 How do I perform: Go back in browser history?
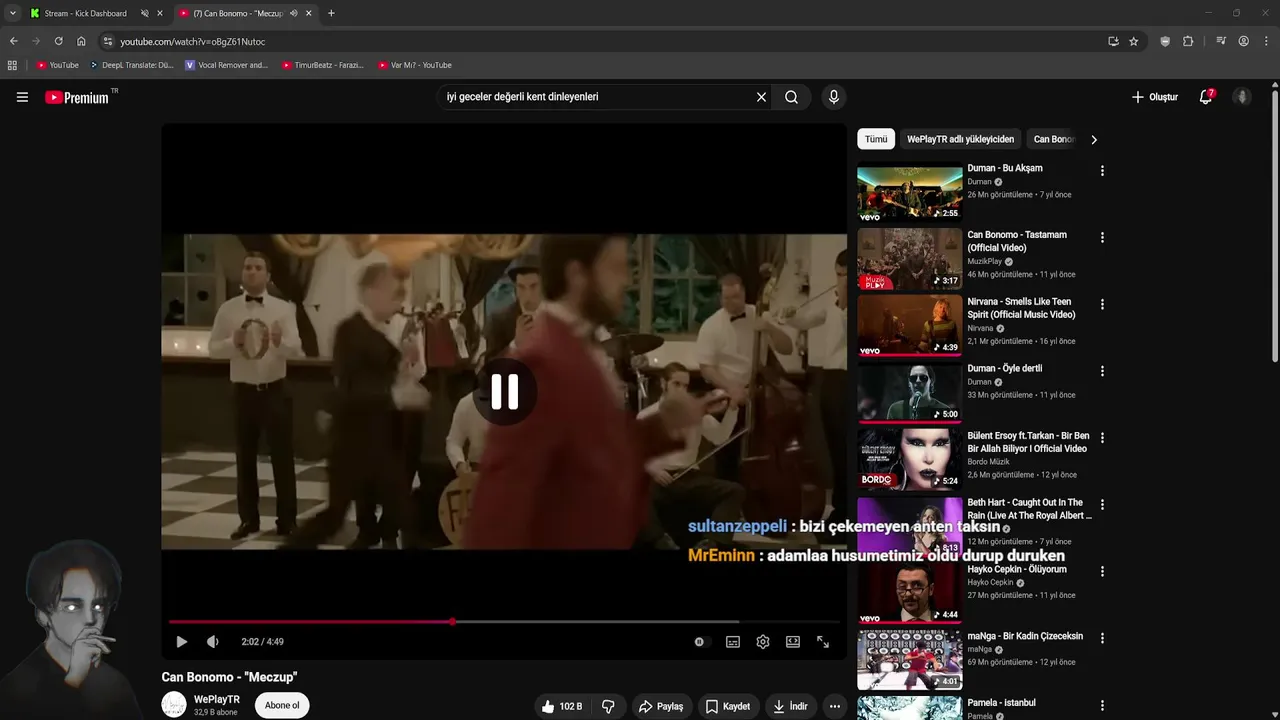[13, 41]
